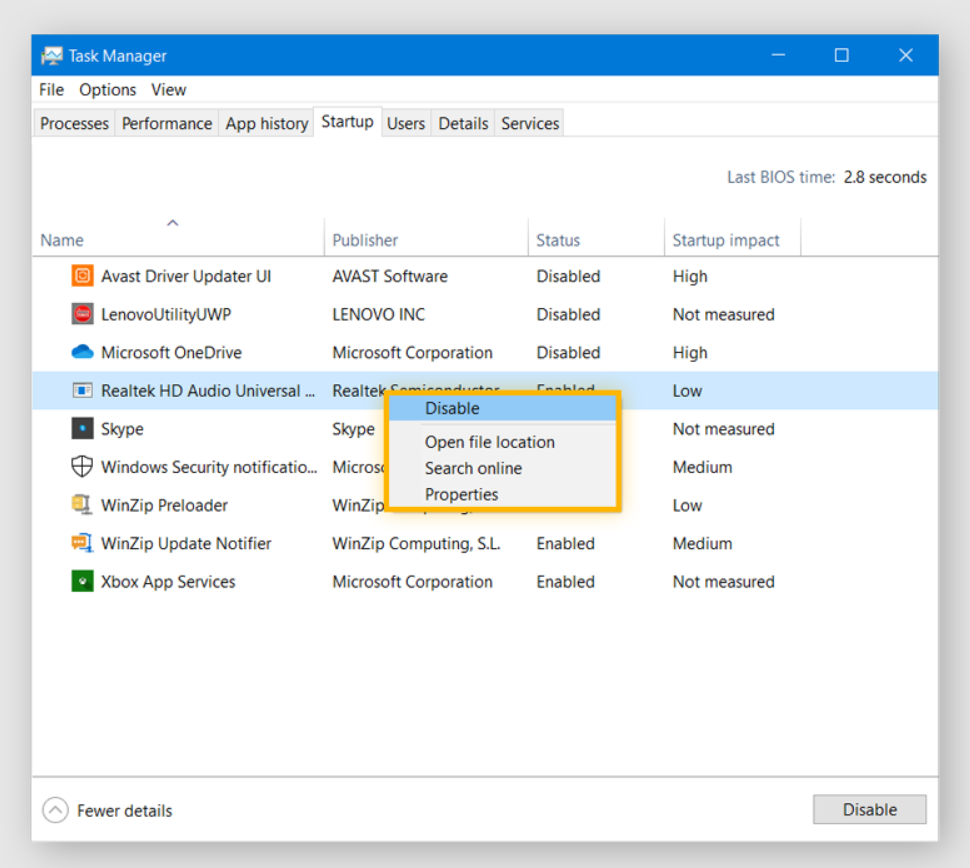Image resolution: width=970 pixels, height=868 pixels.
Task: Select the Skype name in the list
Action: 122,429
